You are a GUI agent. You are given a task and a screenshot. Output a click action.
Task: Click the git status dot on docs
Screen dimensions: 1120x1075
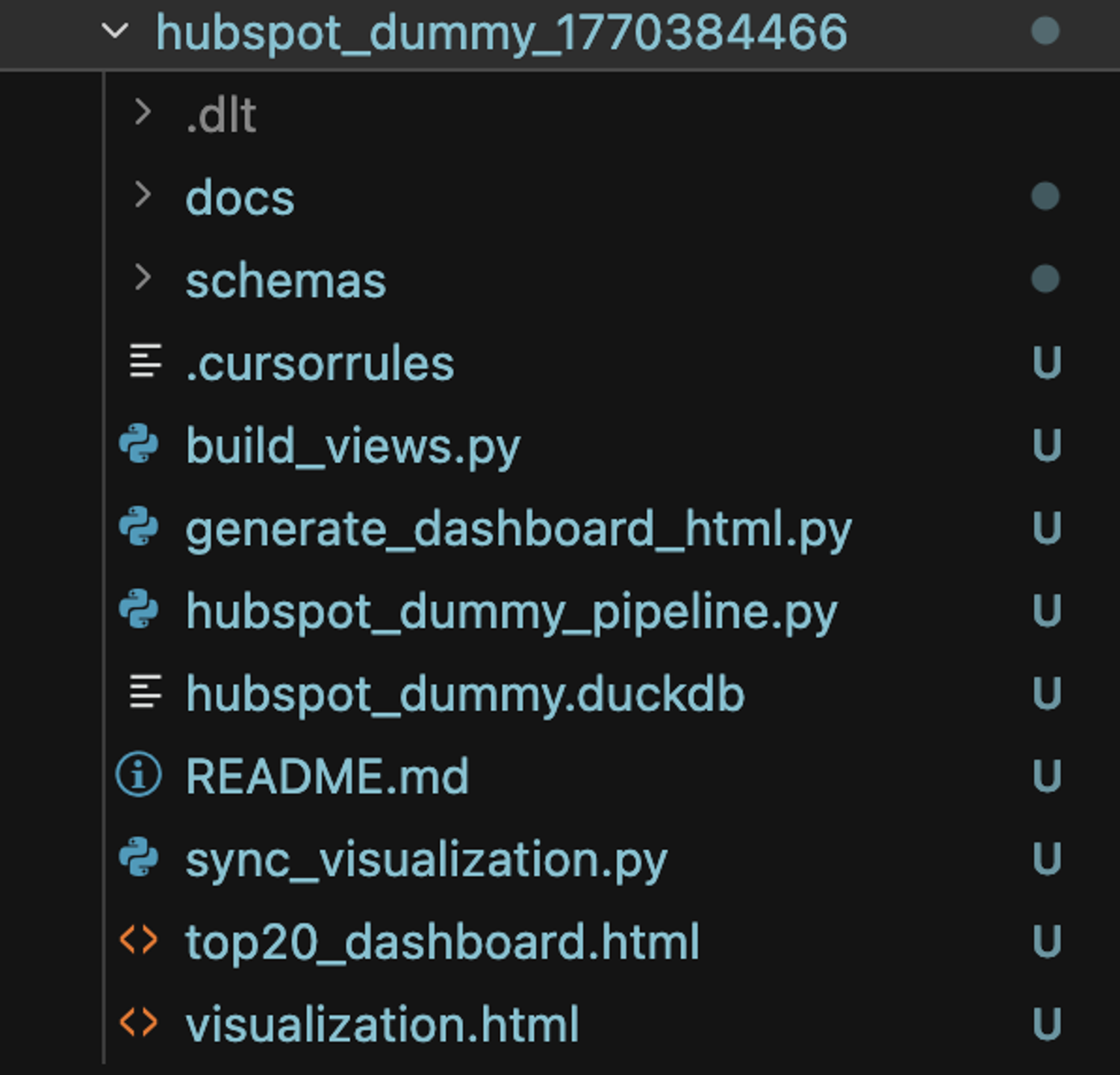pyautogui.click(x=1045, y=196)
